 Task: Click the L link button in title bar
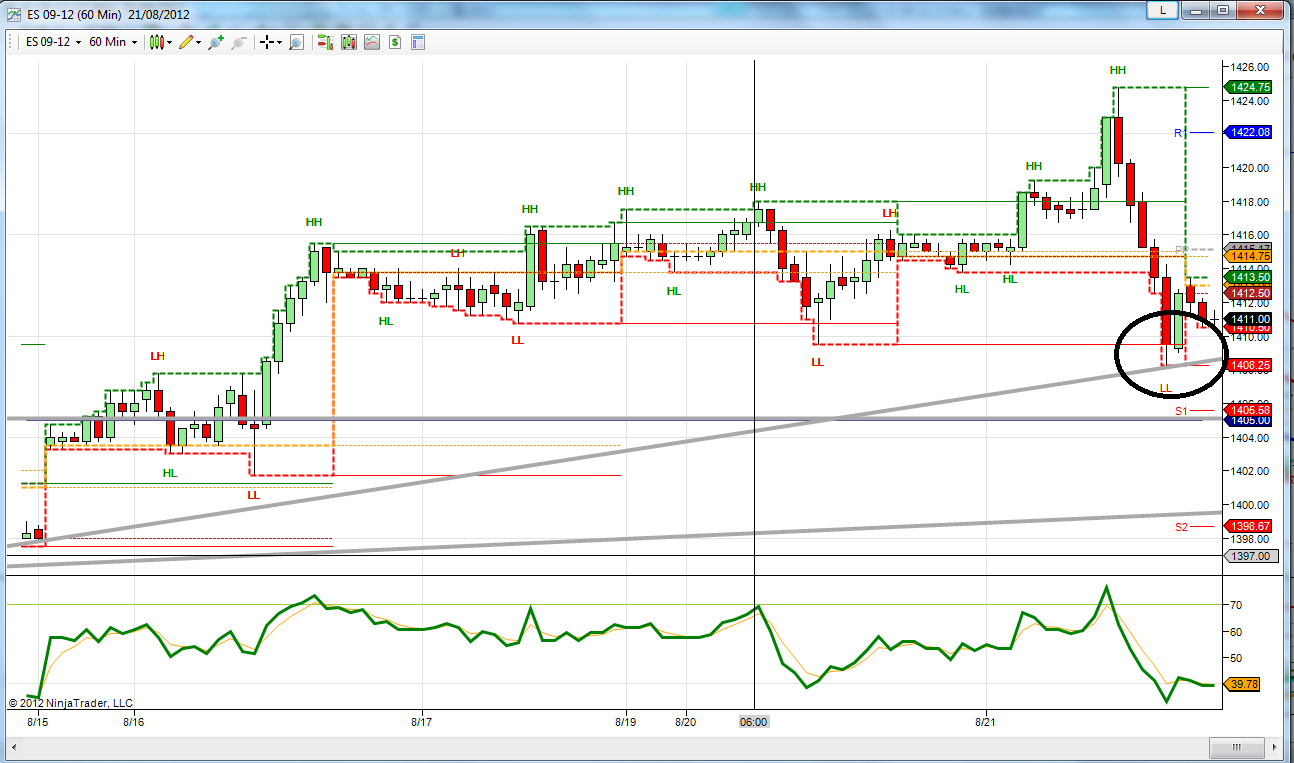(x=1161, y=9)
